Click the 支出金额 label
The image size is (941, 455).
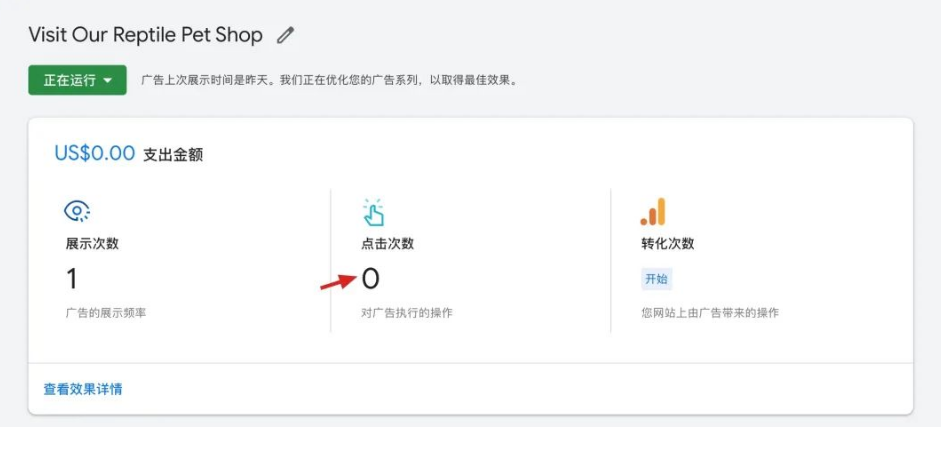[173, 155]
